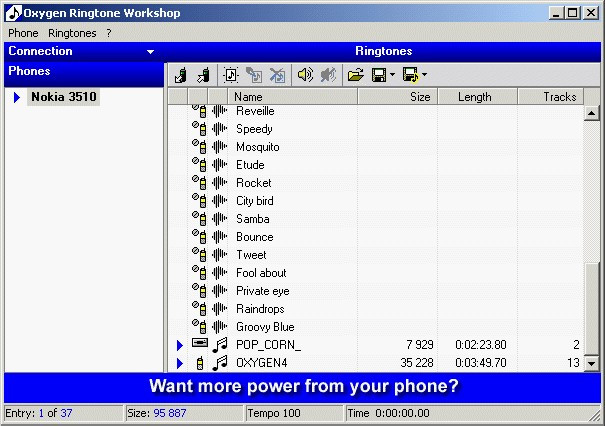
Task: Click the waveform icon beside Fool about
Action: click(219, 273)
